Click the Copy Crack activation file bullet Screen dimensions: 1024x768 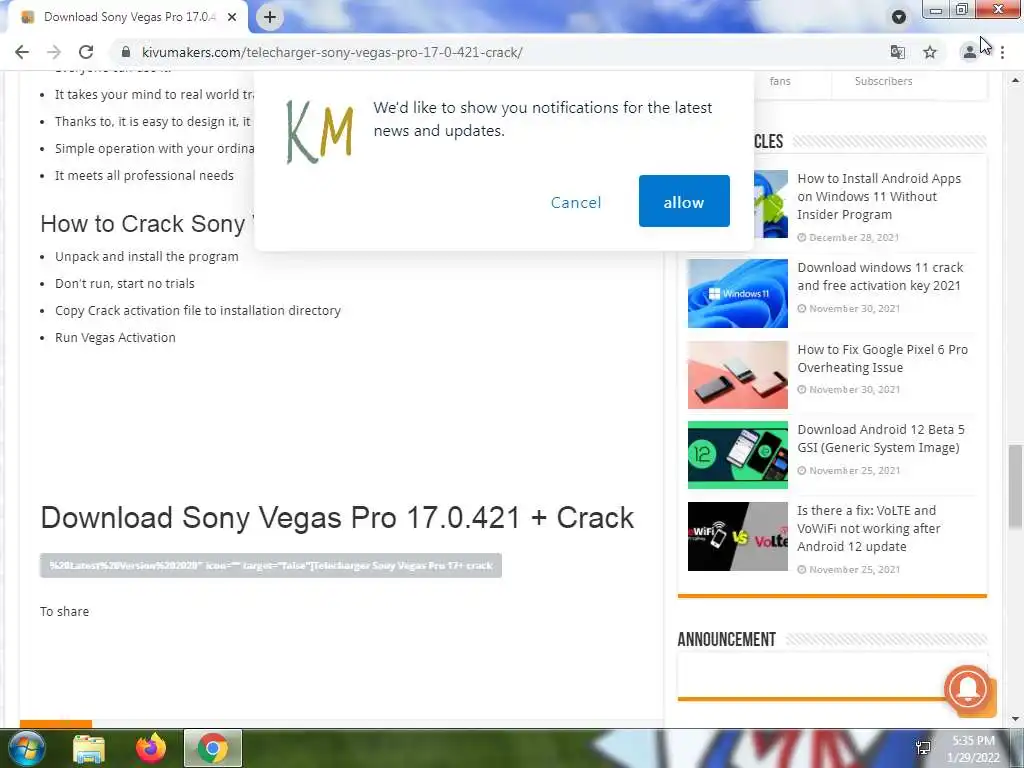198,311
